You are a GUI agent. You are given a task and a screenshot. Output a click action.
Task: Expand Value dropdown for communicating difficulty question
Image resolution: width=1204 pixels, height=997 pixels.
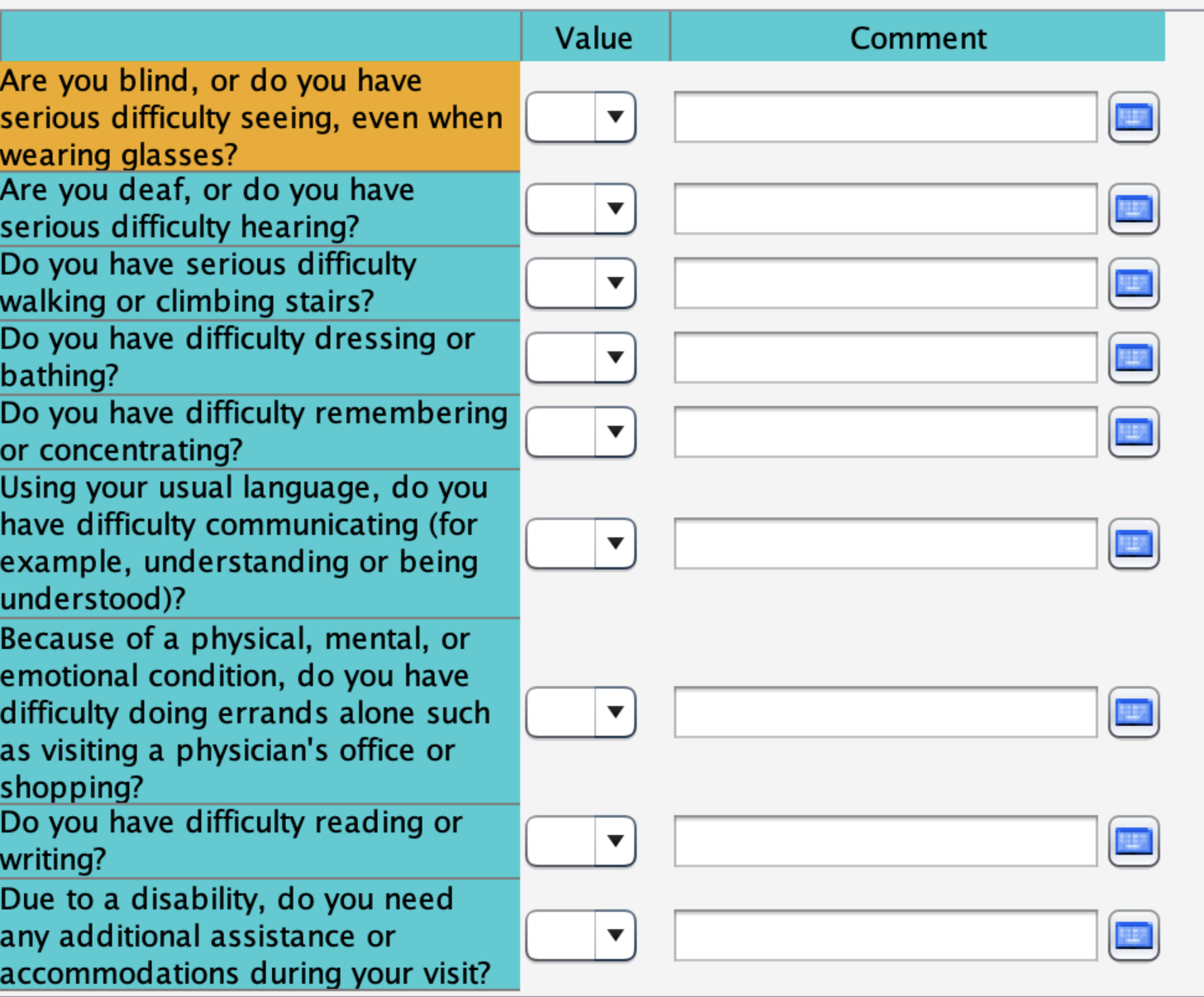[x=614, y=544]
